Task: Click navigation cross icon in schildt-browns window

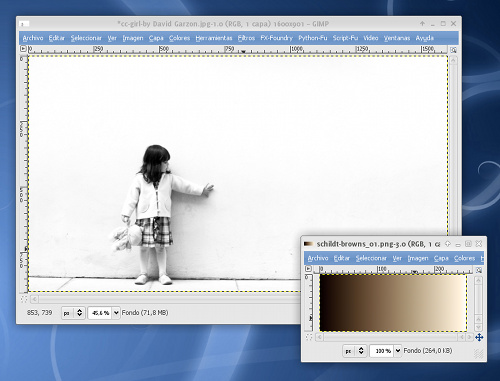Action: [479, 337]
